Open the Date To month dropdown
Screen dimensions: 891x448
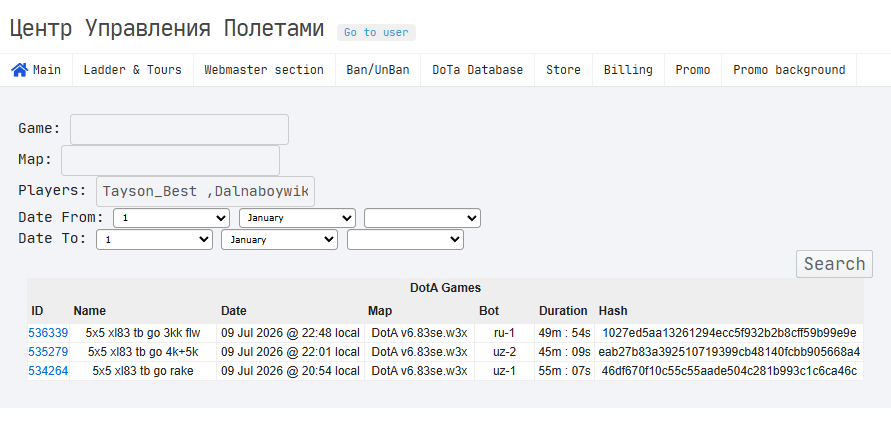pos(280,239)
